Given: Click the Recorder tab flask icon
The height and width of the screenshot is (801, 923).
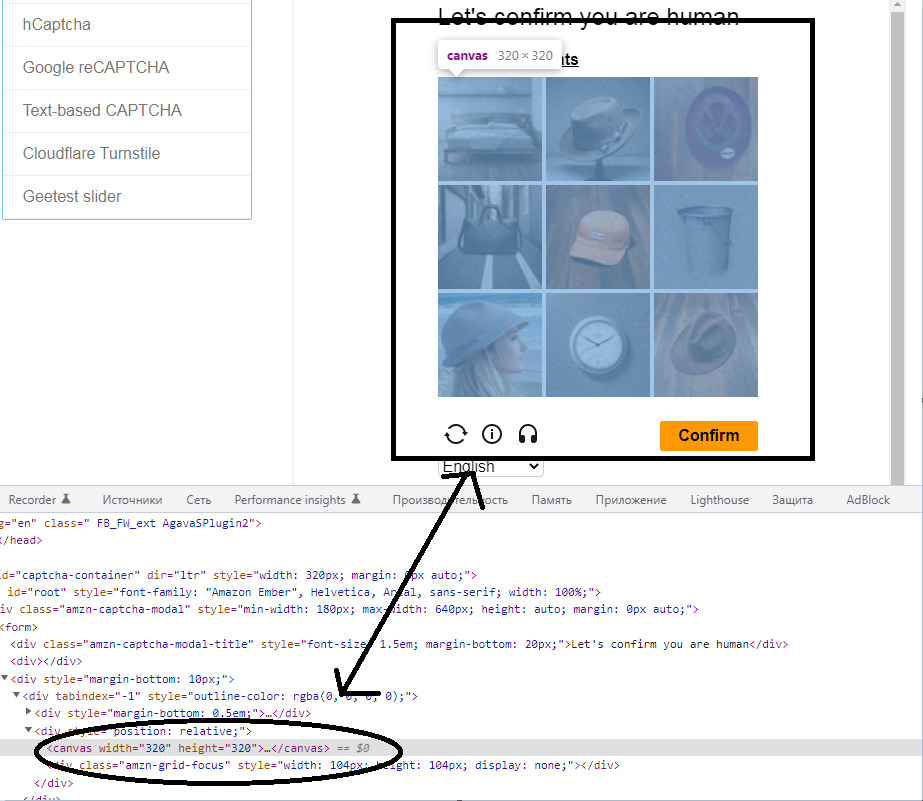Looking at the screenshot, I should pyautogui.click(x=67, y=499).
